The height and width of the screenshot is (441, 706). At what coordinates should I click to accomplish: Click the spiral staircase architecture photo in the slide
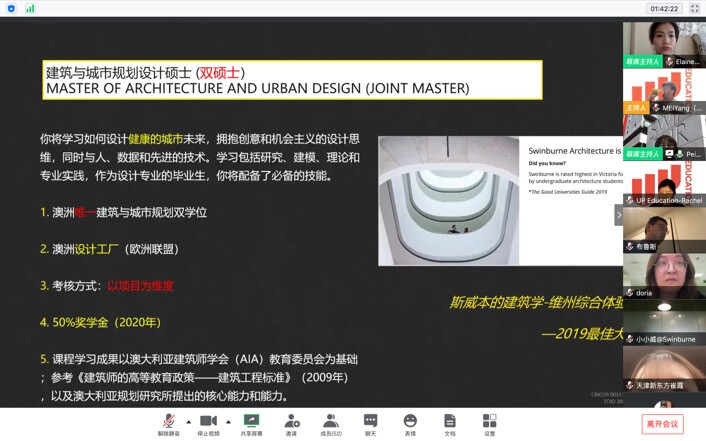click(448, 201)
